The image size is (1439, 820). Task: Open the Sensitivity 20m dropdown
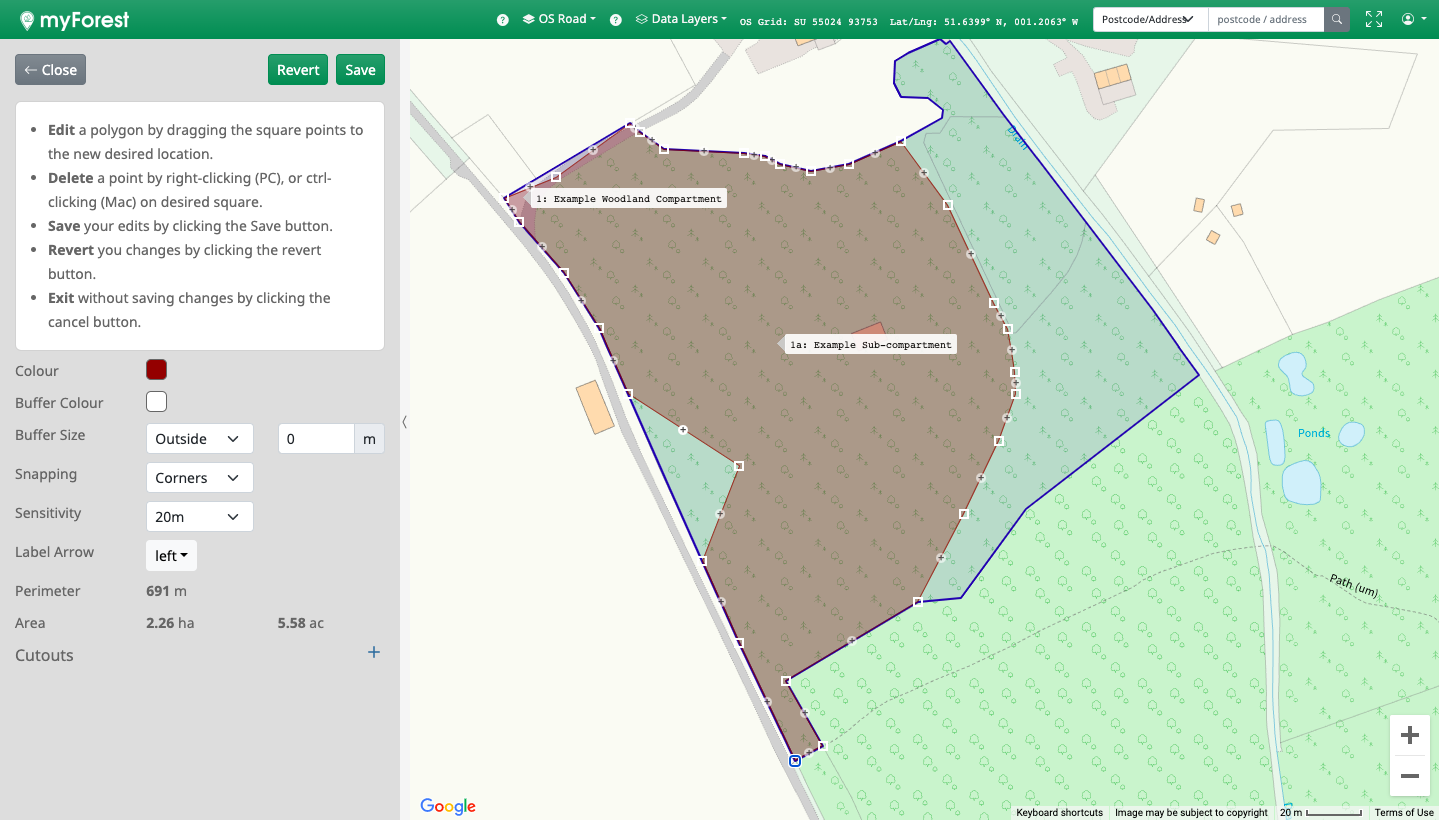pos(199,517)
